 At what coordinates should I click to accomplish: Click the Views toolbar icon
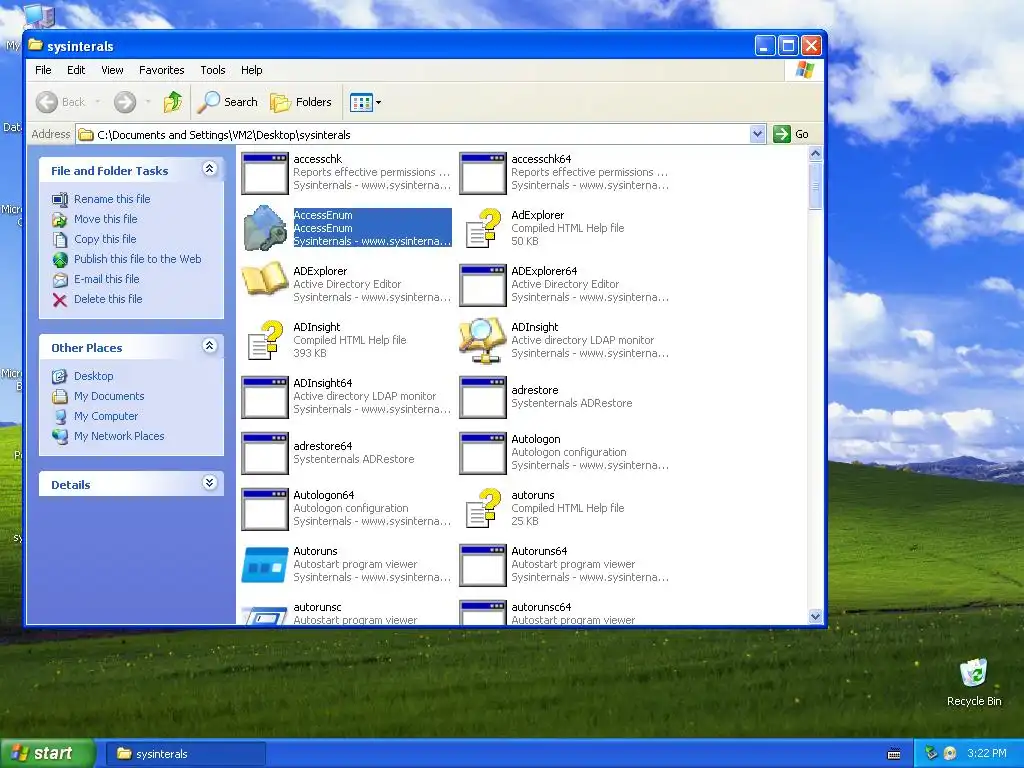click(x=360, y=102)
